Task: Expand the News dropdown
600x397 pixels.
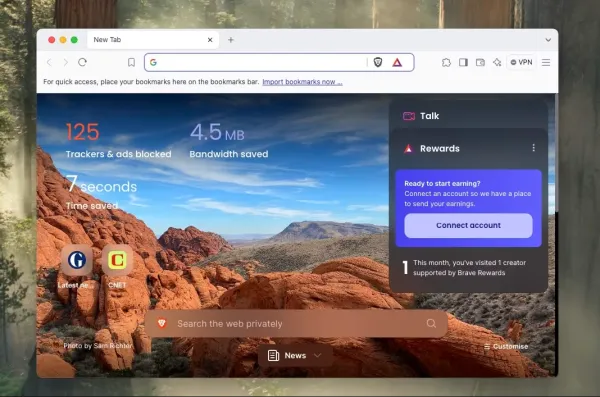Action: (x=295, y=356)
